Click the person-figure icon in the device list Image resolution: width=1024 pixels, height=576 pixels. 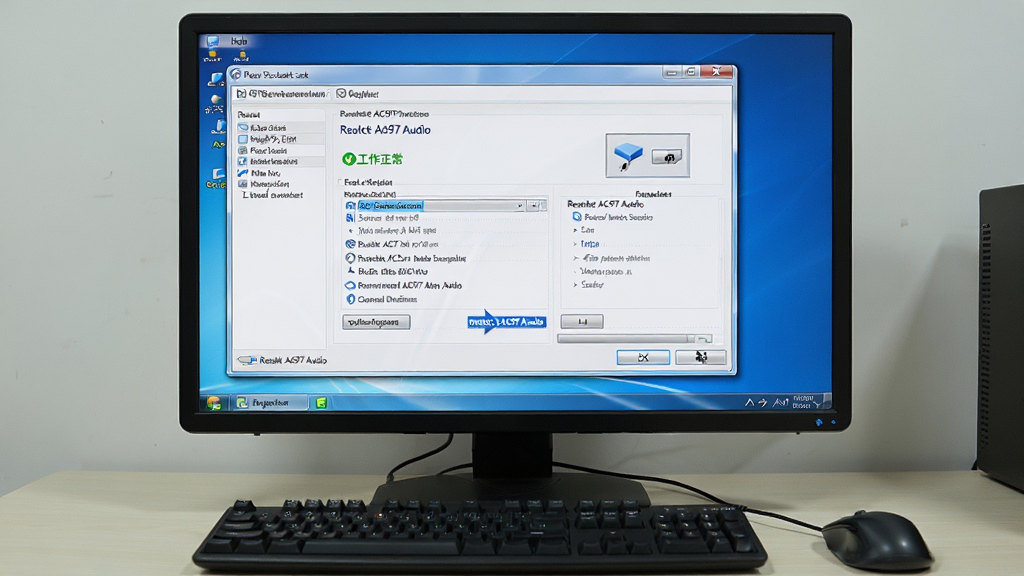(x=351, y=271)
